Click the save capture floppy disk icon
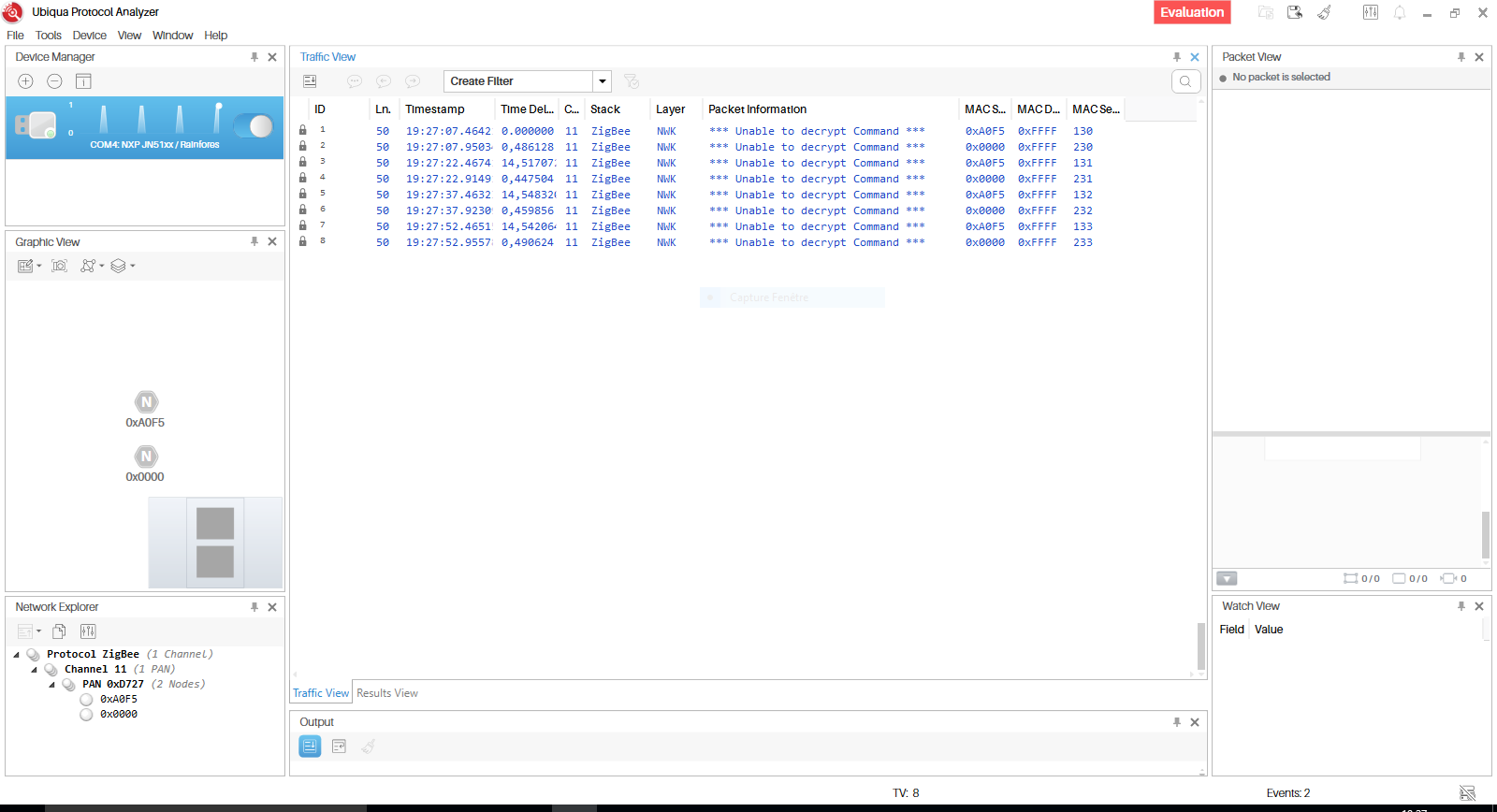Screen dimensions: 1497x812 pyautogui.click(x=1295, y=12)
